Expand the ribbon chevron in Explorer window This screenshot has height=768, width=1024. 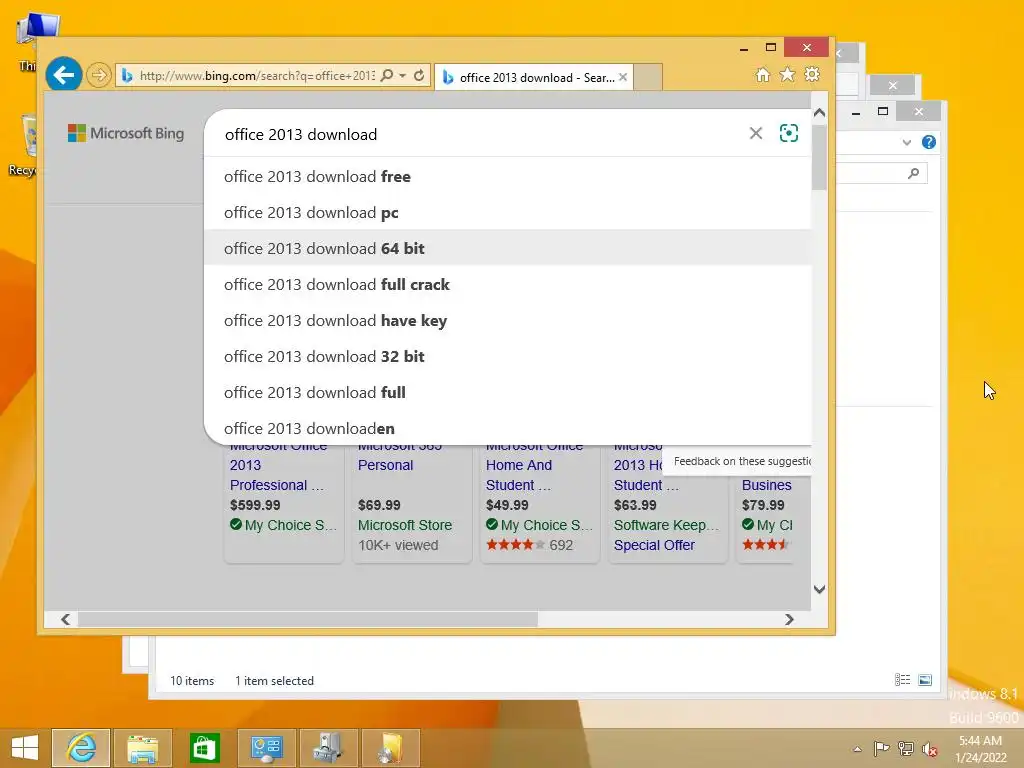click(906, 142)
